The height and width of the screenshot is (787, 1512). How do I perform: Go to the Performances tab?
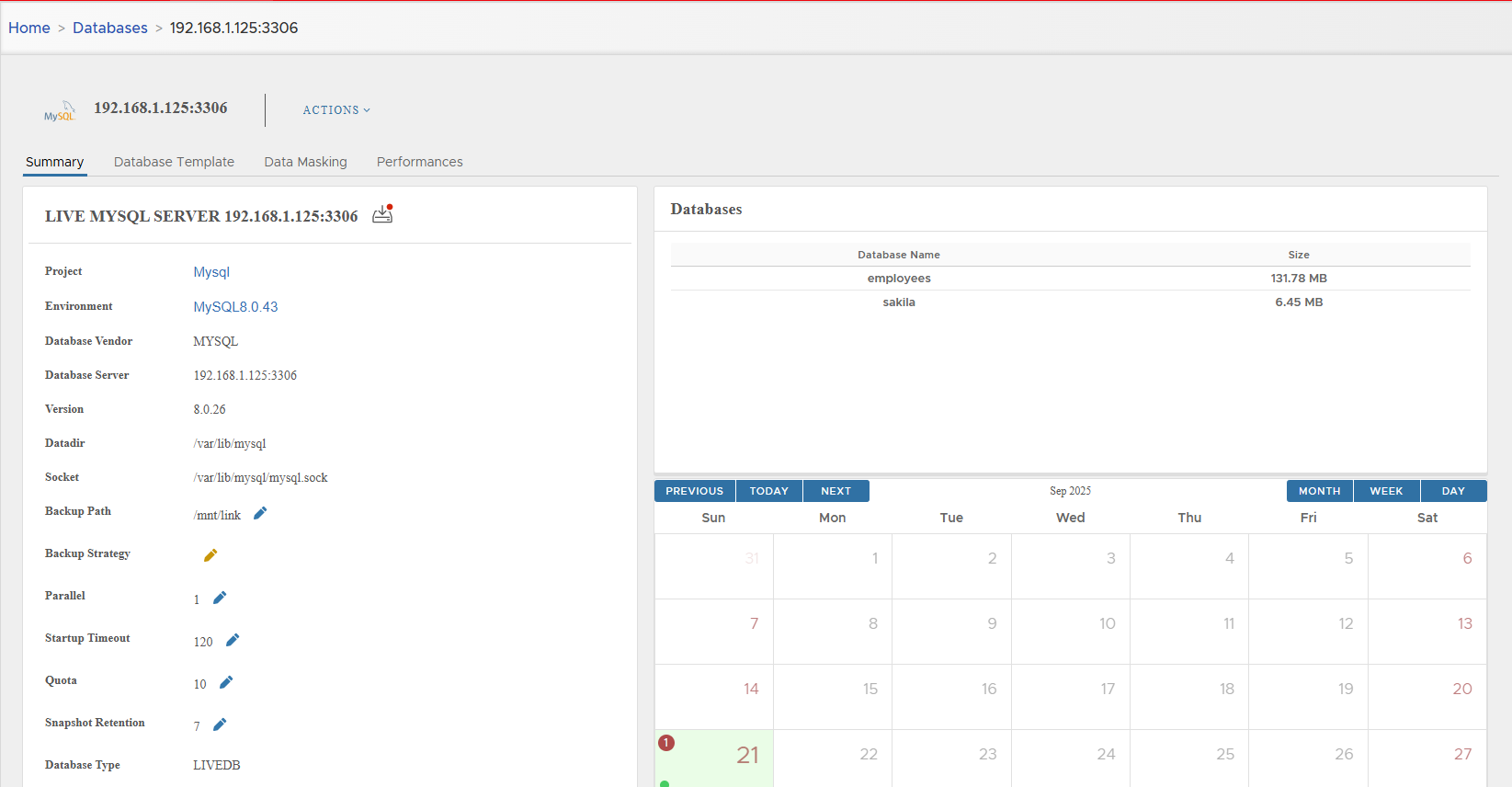click(419, 162)
